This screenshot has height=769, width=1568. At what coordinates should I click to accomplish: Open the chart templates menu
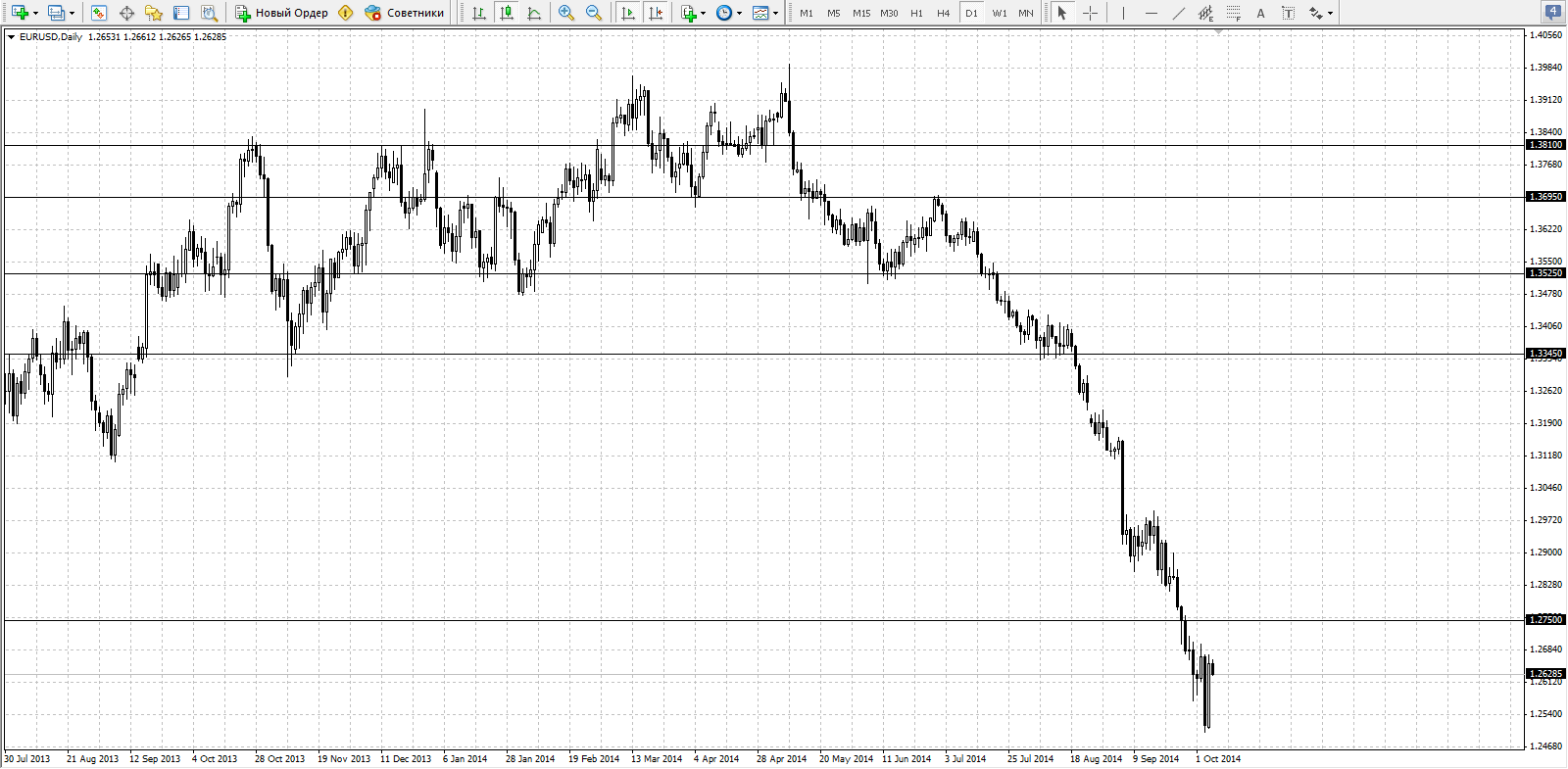tap(760, 13)
